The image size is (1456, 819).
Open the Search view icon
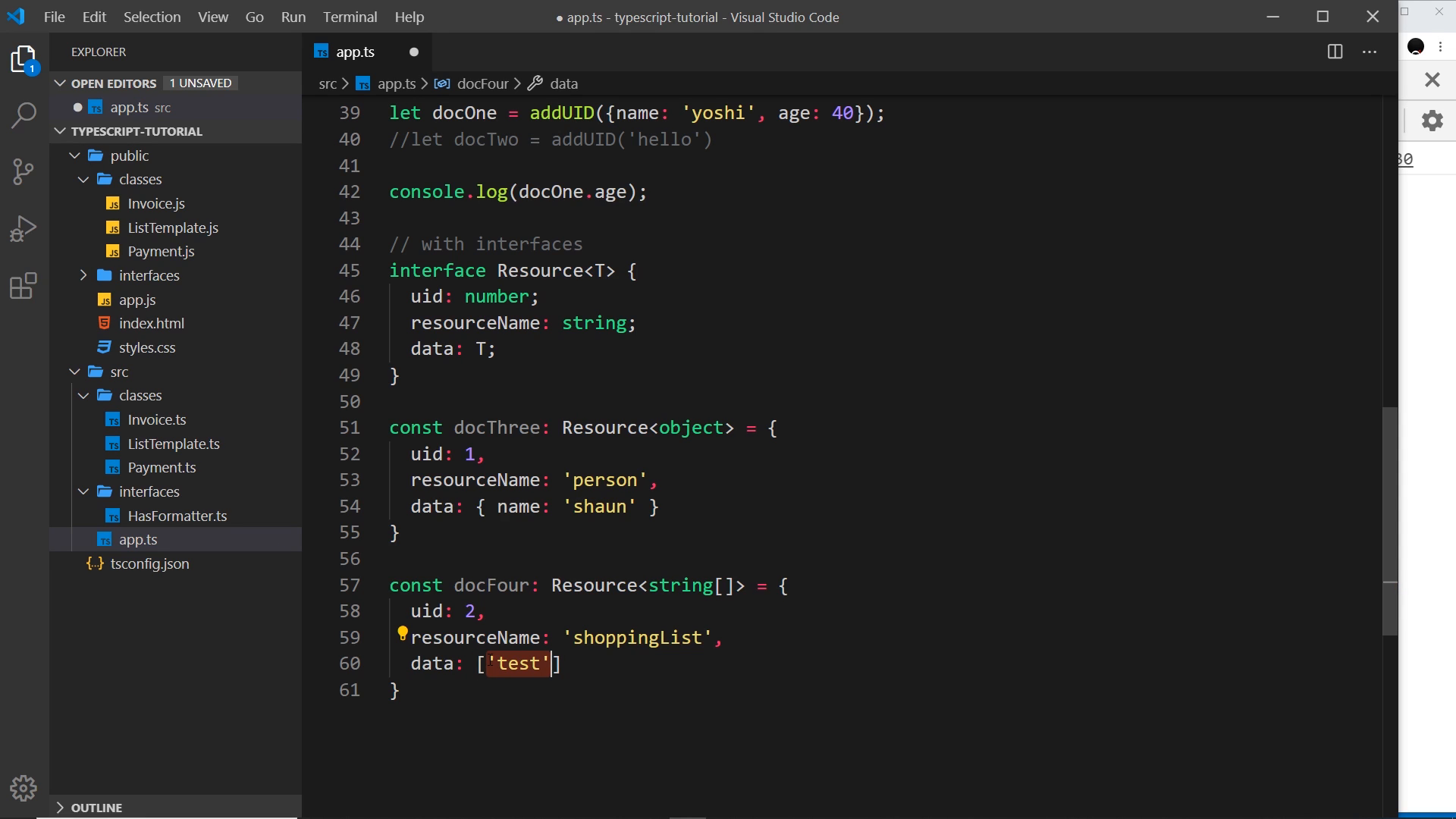24,115
